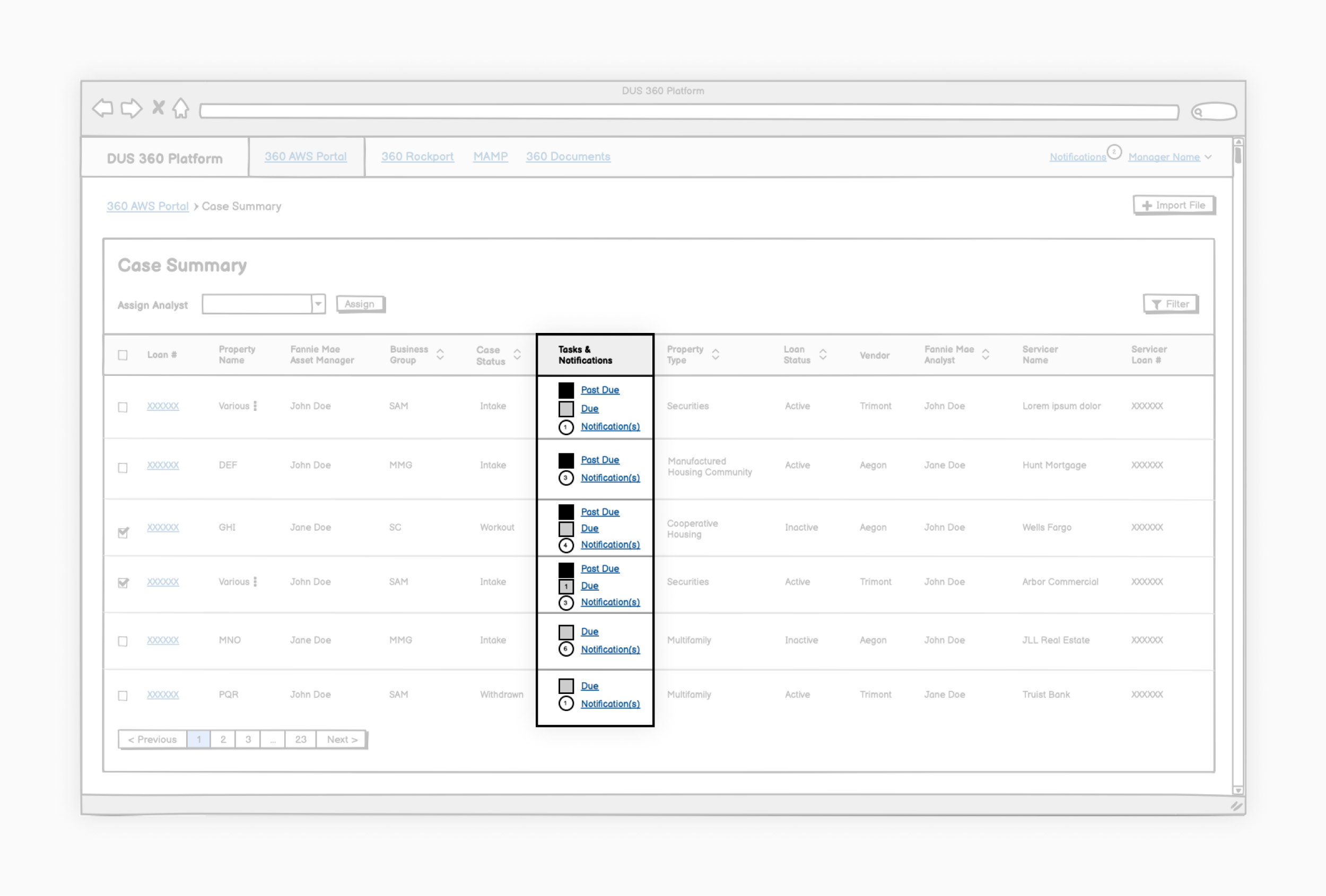Screen dimensions: 1326x896
Task: Check the DEF row checkbox
Action: tap(123, 468)
